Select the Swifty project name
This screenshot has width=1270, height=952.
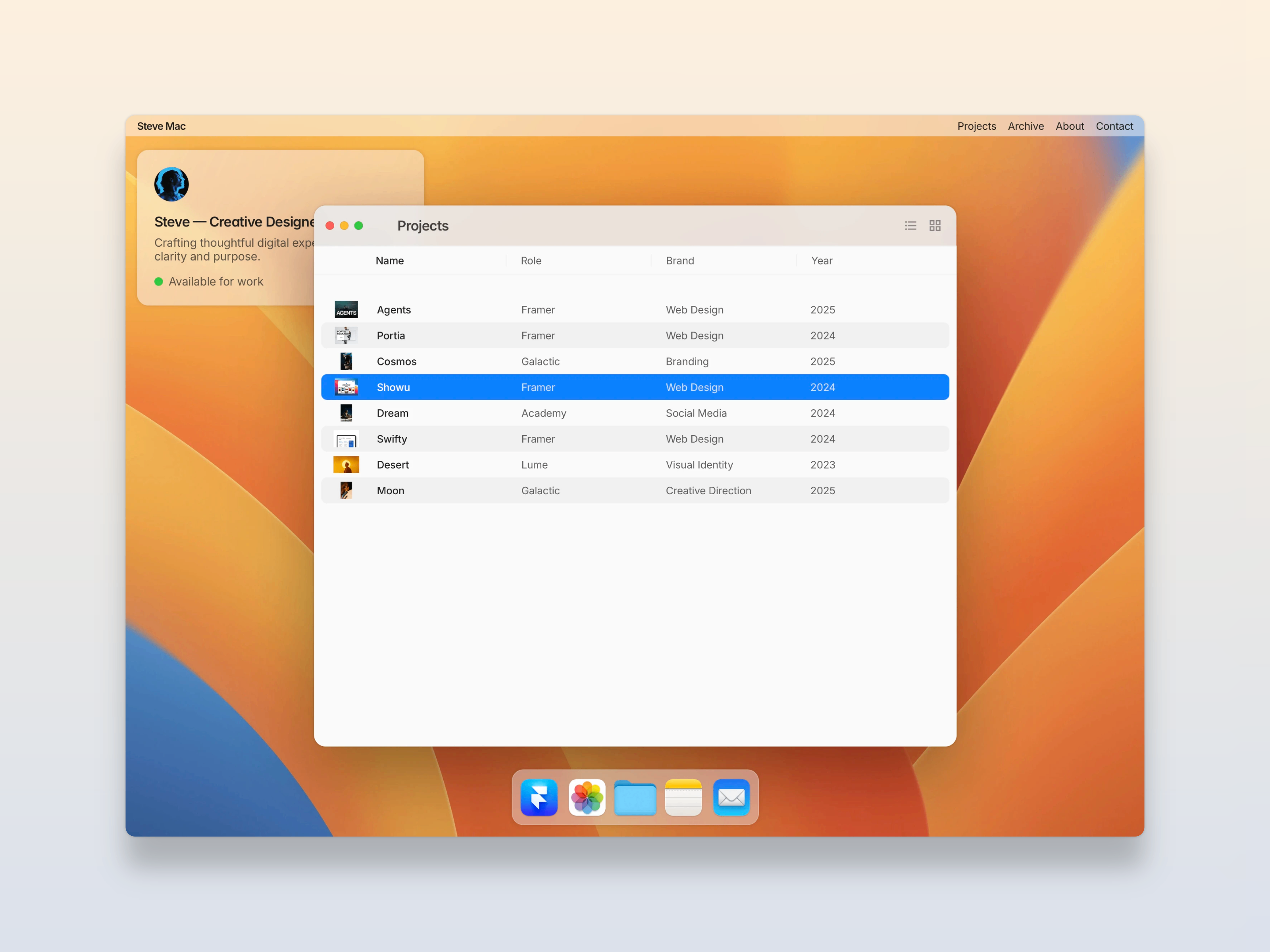(x=392, y=439)
